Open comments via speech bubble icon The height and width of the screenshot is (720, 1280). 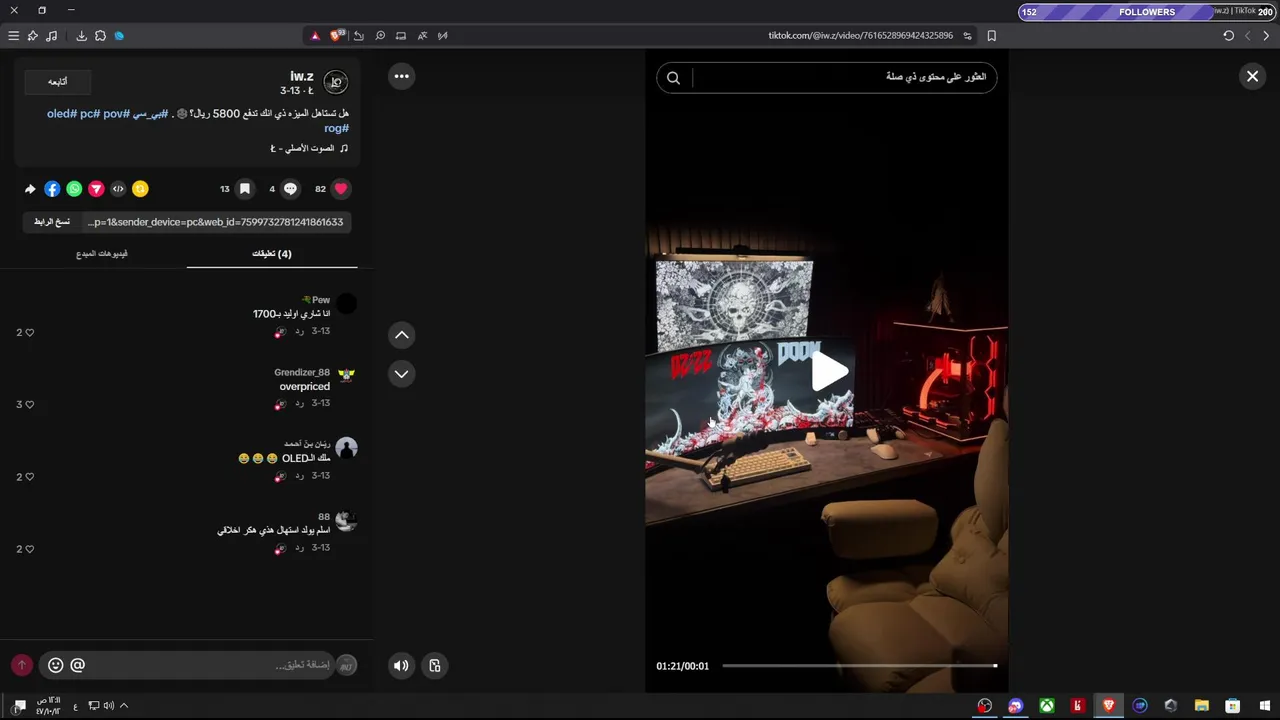tap(290, 188)
